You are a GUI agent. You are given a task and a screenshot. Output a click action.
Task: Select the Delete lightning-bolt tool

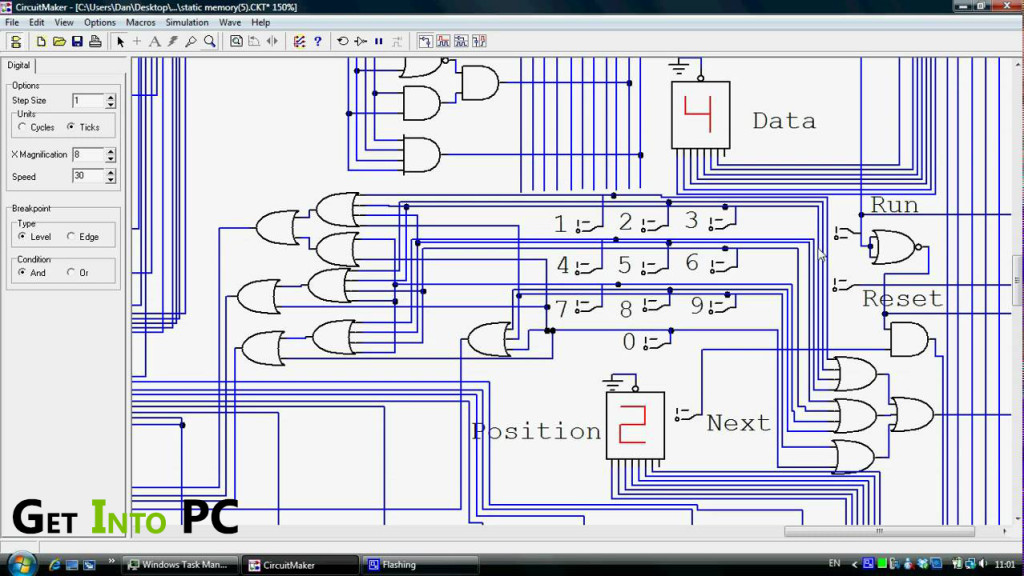[173, 42]
